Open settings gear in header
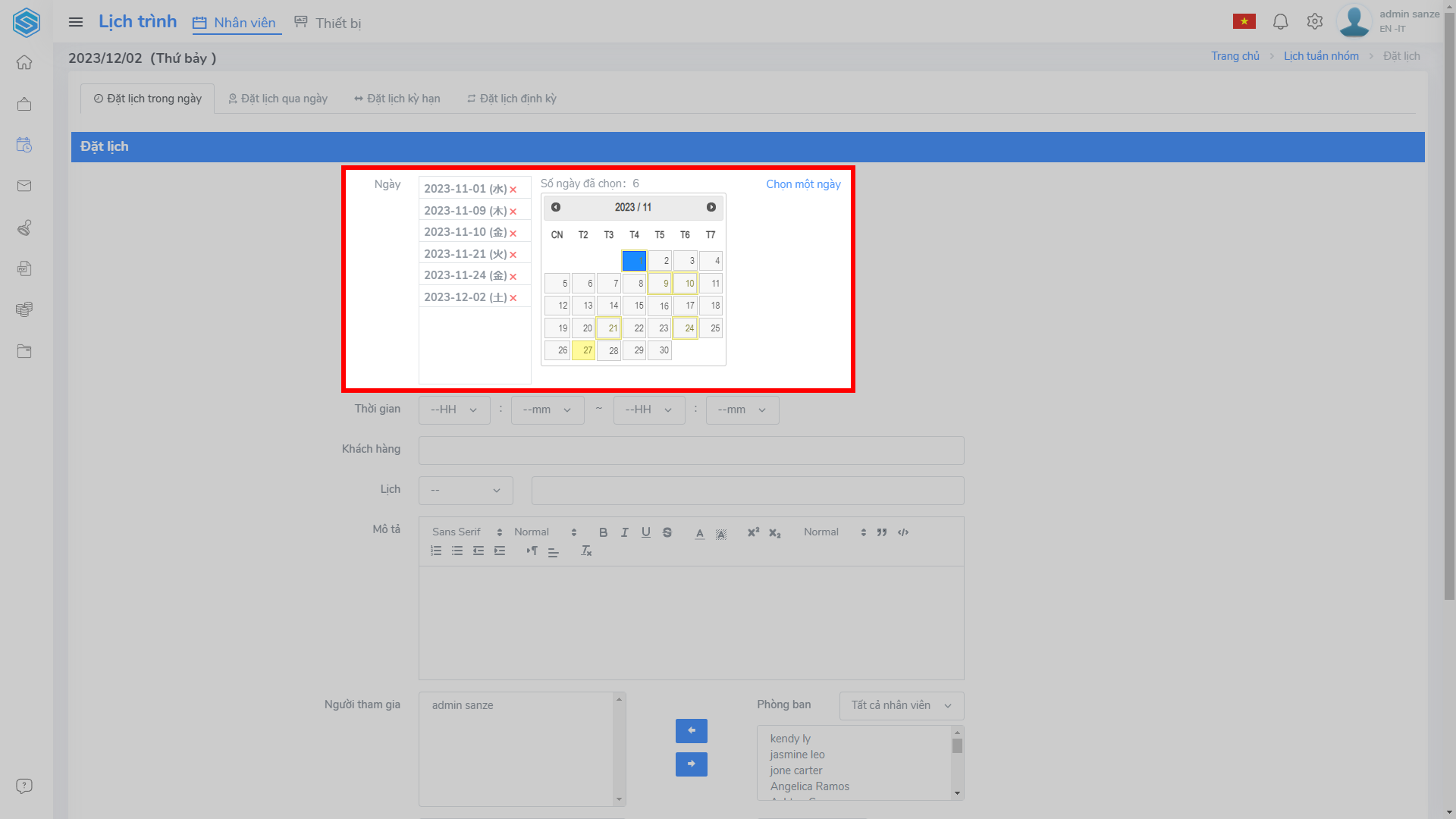The height and width of the screenshot is (819, 1456). 1315,22
